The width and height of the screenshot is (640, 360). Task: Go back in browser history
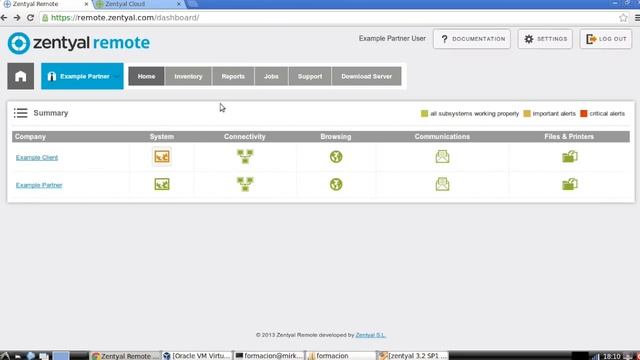4,18
